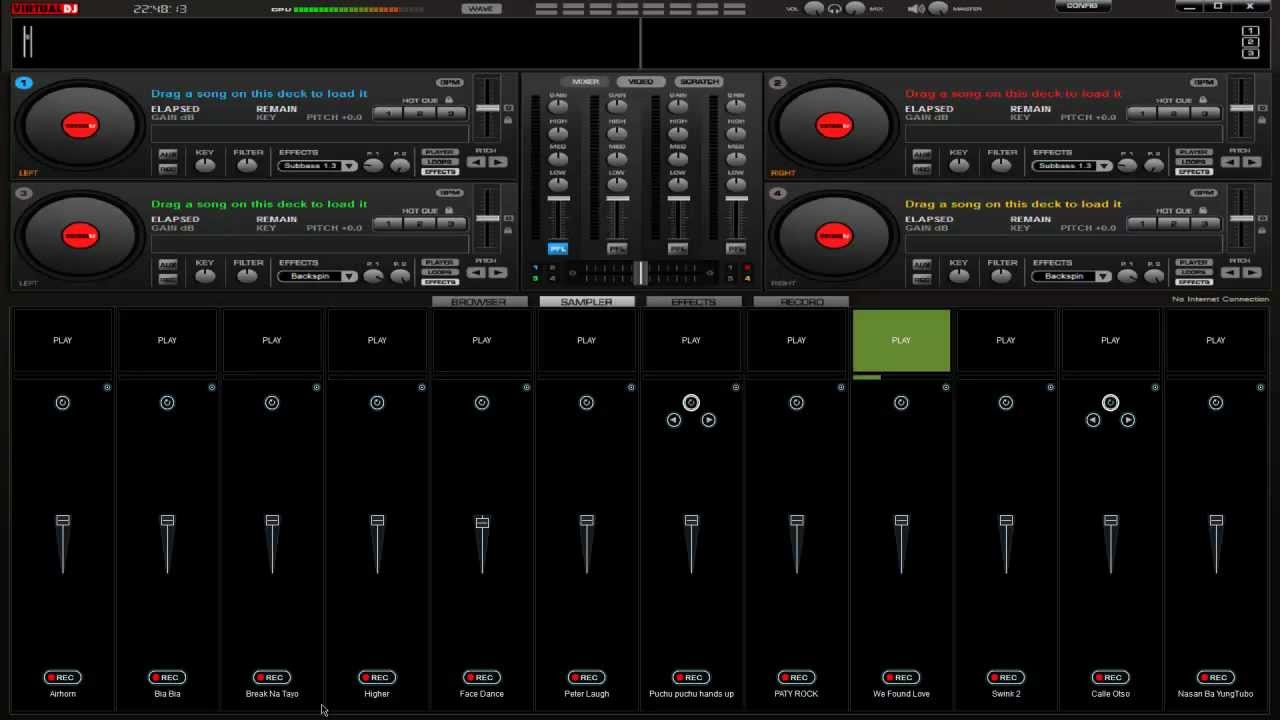Toggle PFL on first mixer channel
This screenshot has width=1280, height=720.
(x=557, y=248)
